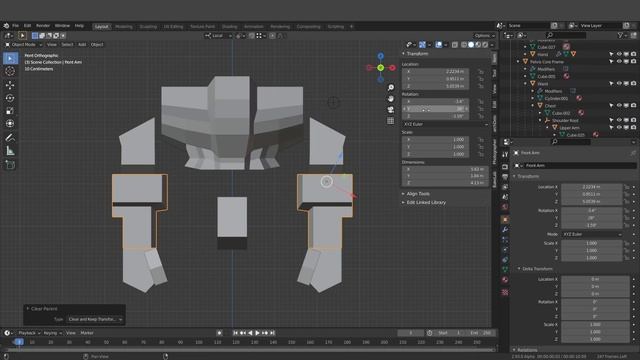
Task: Select the Select Box tool
Action: 10,58
